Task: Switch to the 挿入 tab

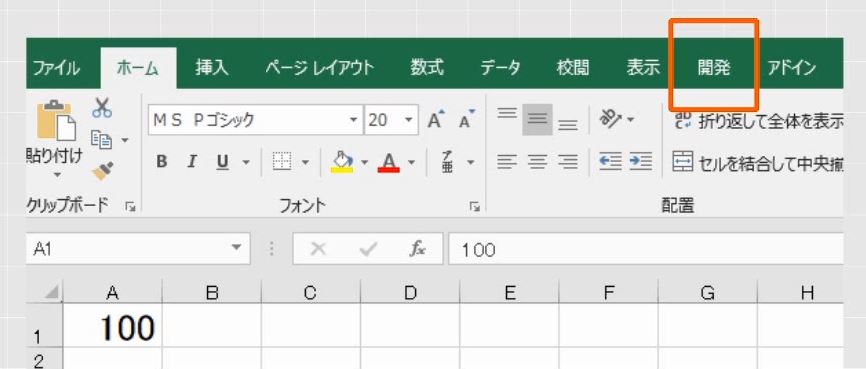Action: tap(211, 68)
